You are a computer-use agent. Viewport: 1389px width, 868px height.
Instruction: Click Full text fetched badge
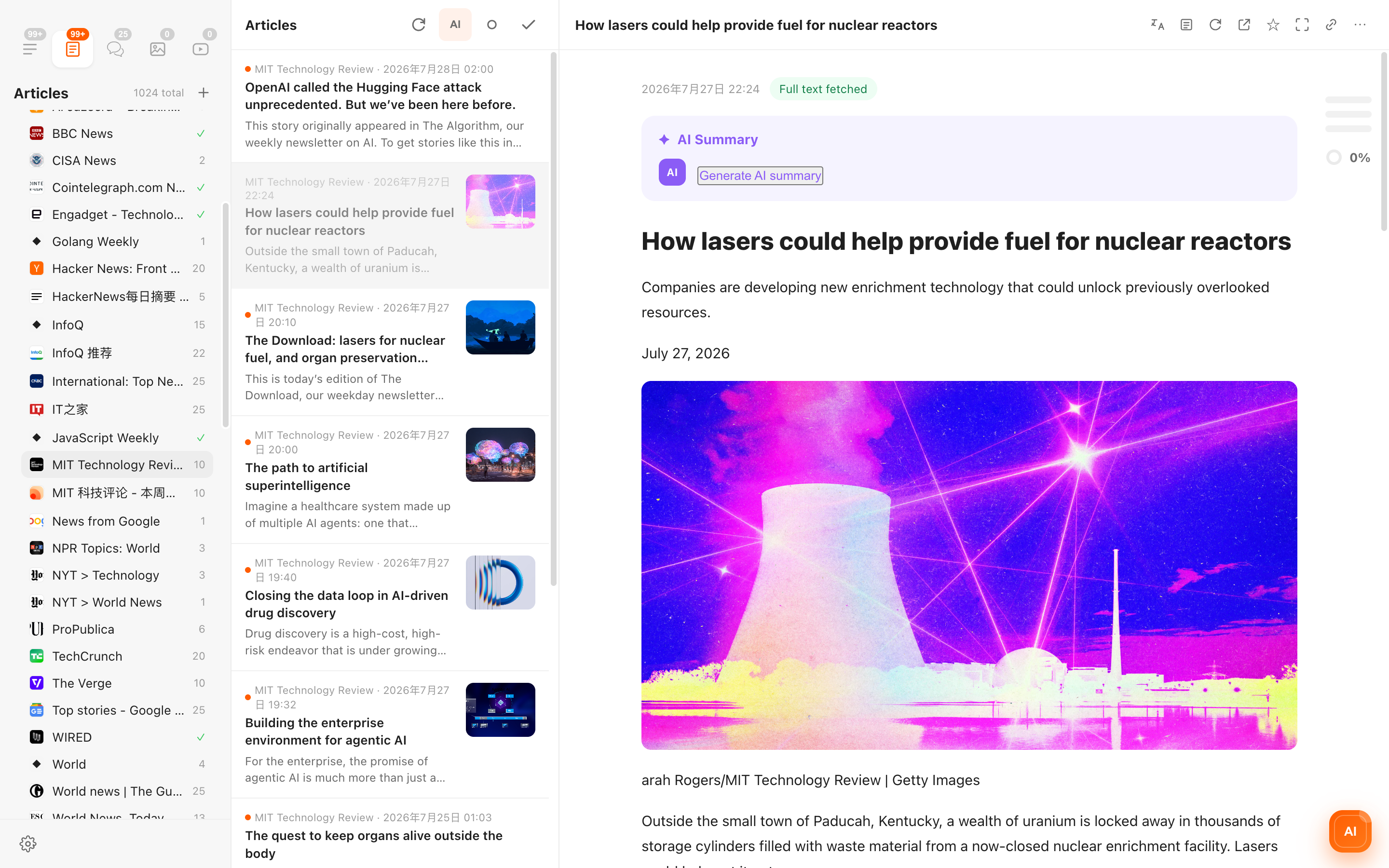pos(823,89)
